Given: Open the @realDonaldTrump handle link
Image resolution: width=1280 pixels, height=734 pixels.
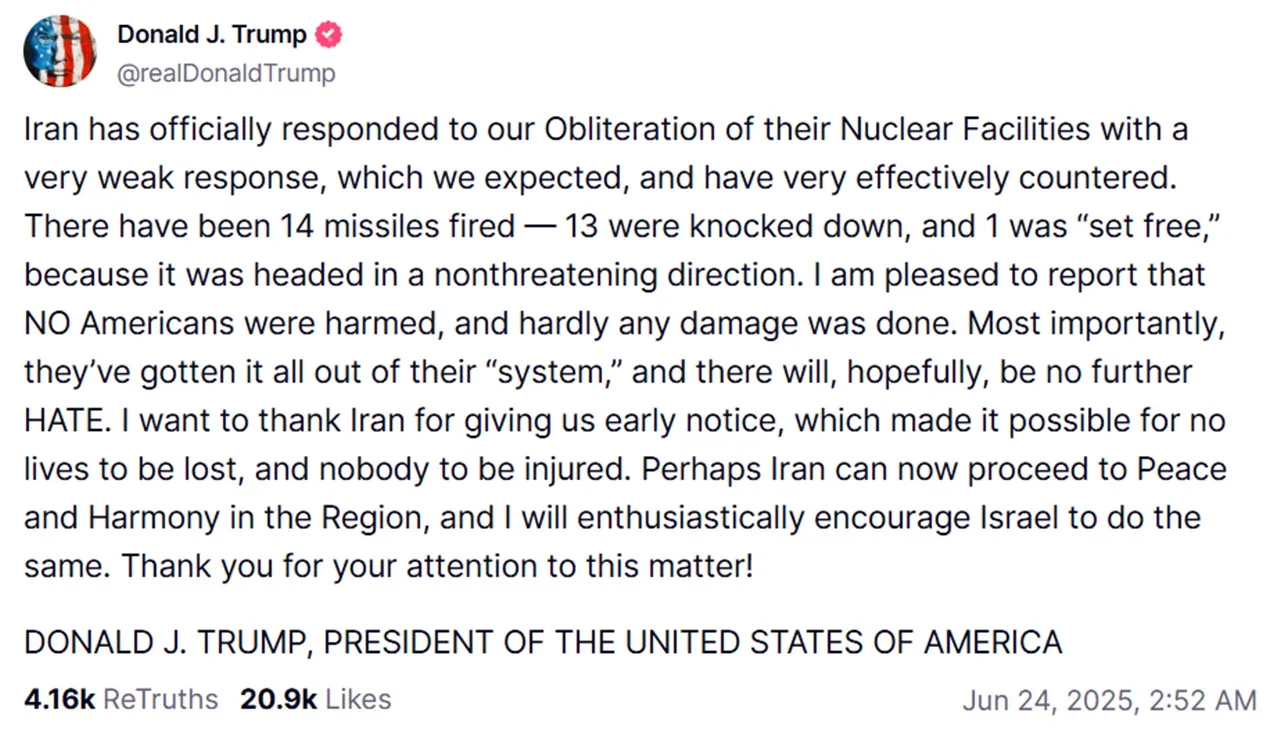Looking at the screenshot, I should pyautogui.click(x=226, y=73).
